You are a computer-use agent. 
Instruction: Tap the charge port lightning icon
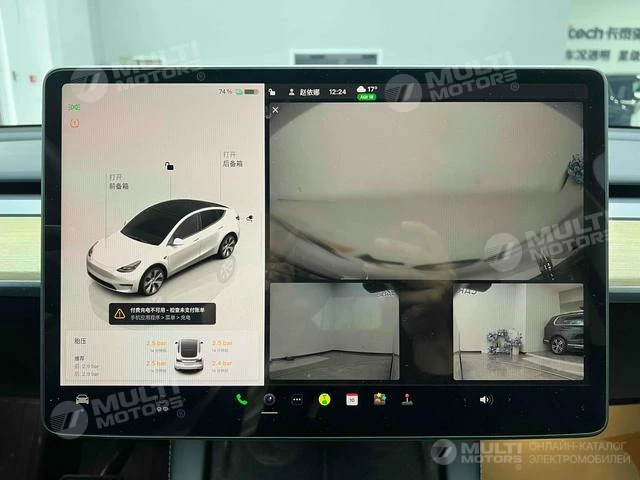(x=249, y=216)
